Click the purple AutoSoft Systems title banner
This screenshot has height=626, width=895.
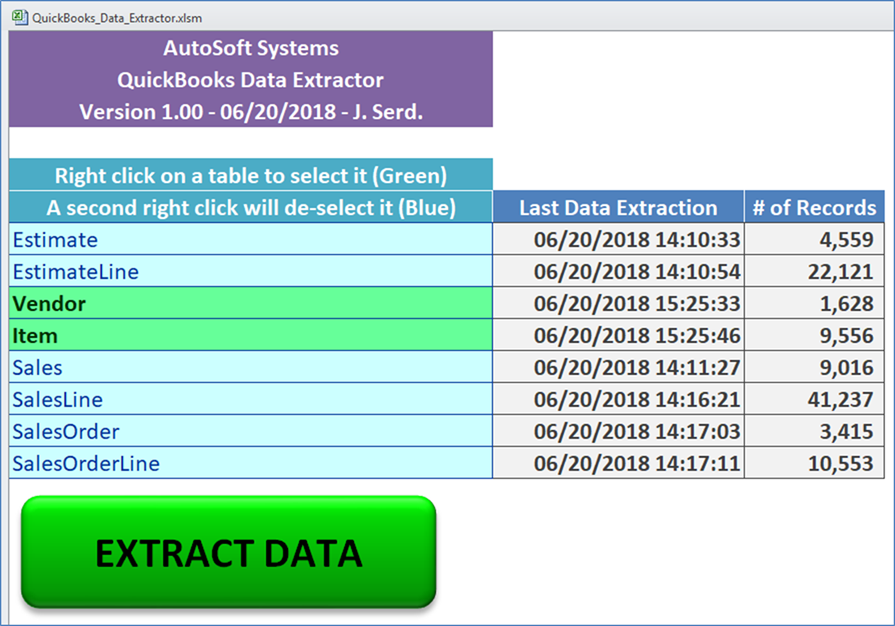tap(251, 79)
